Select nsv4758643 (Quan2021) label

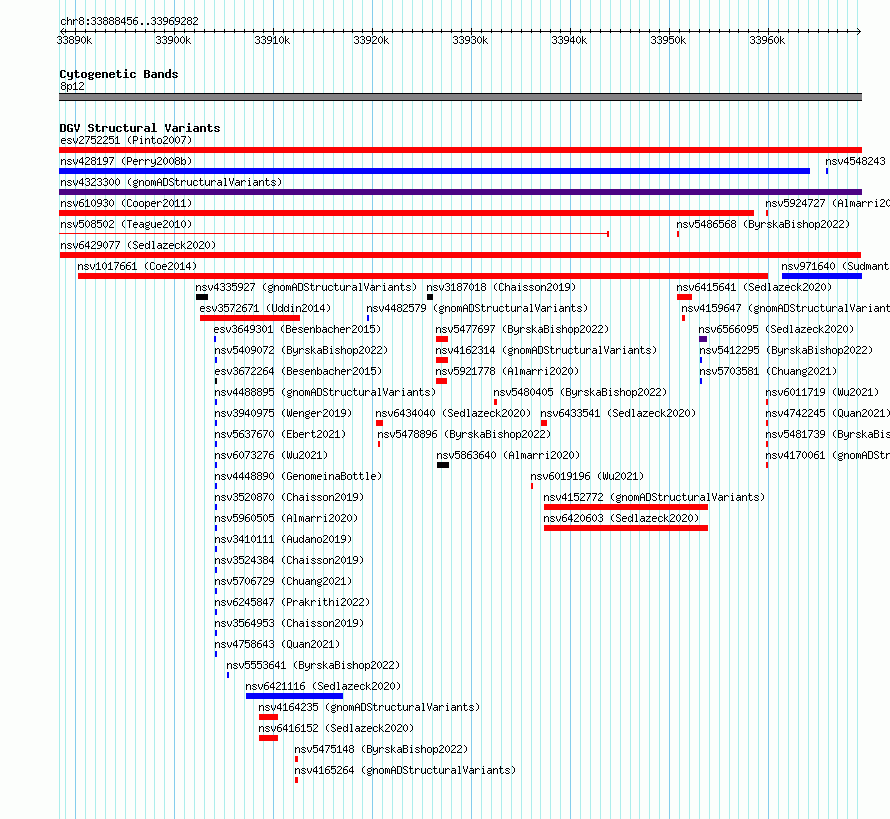[277, 644]
